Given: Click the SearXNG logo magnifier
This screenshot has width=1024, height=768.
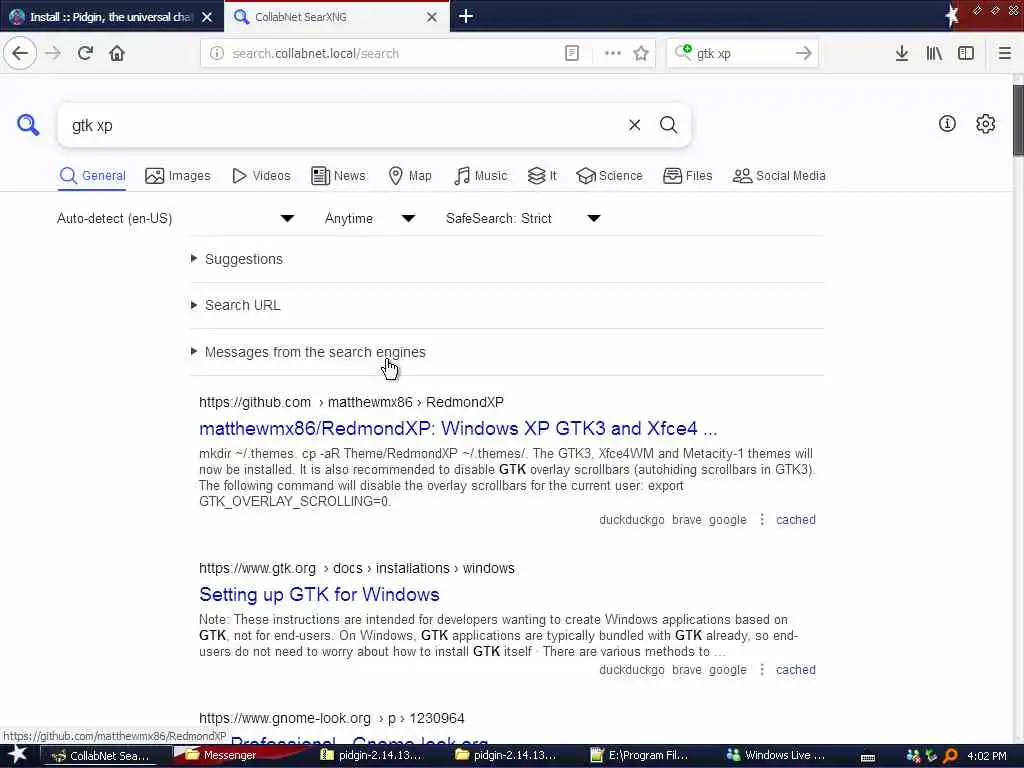Looking at the screenshot, I should pos(27,124).
